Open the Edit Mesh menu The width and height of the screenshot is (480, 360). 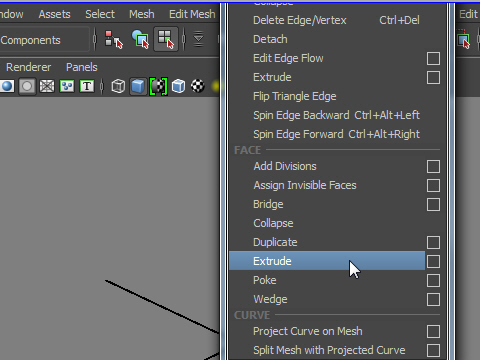point(192,14)
